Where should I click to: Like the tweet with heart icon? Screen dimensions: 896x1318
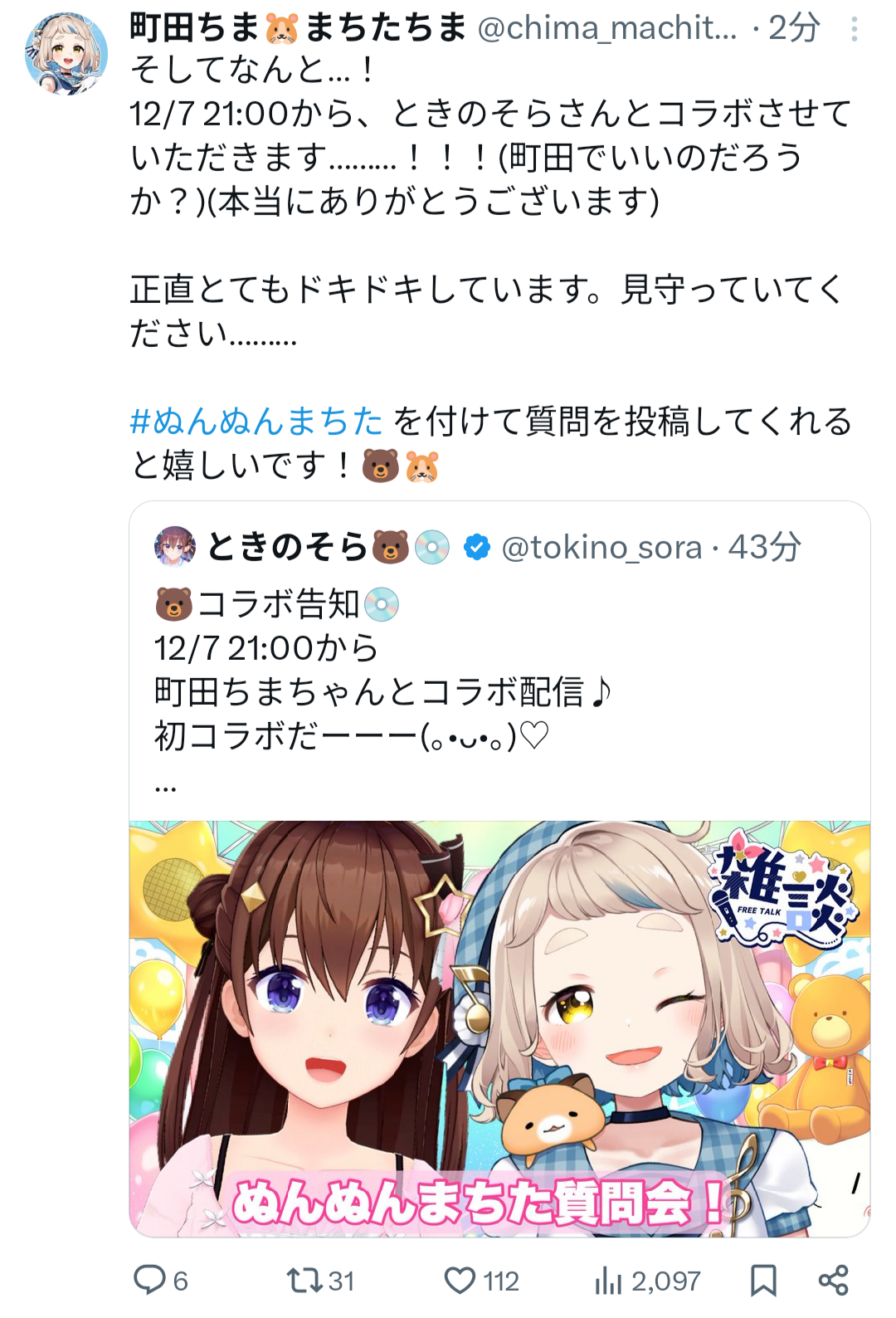click(x=460, y=1281)
